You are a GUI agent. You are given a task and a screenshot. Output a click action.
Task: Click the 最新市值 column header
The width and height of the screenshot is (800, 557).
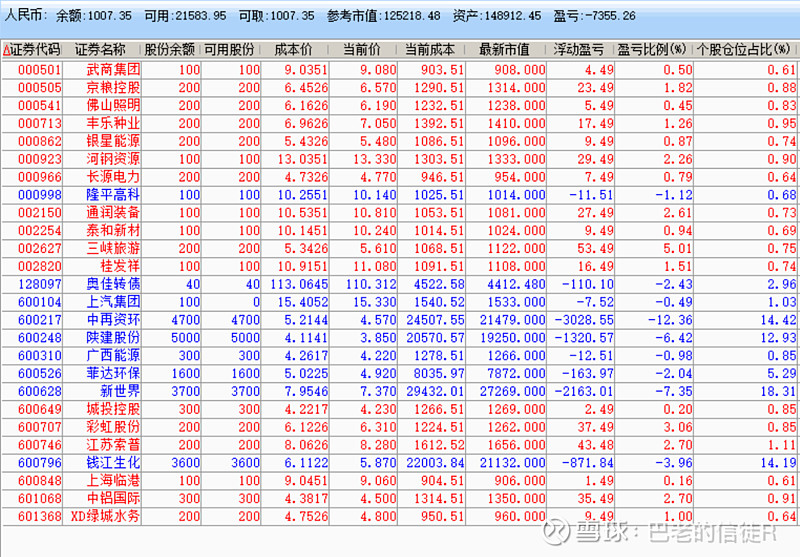pos(505,49)
